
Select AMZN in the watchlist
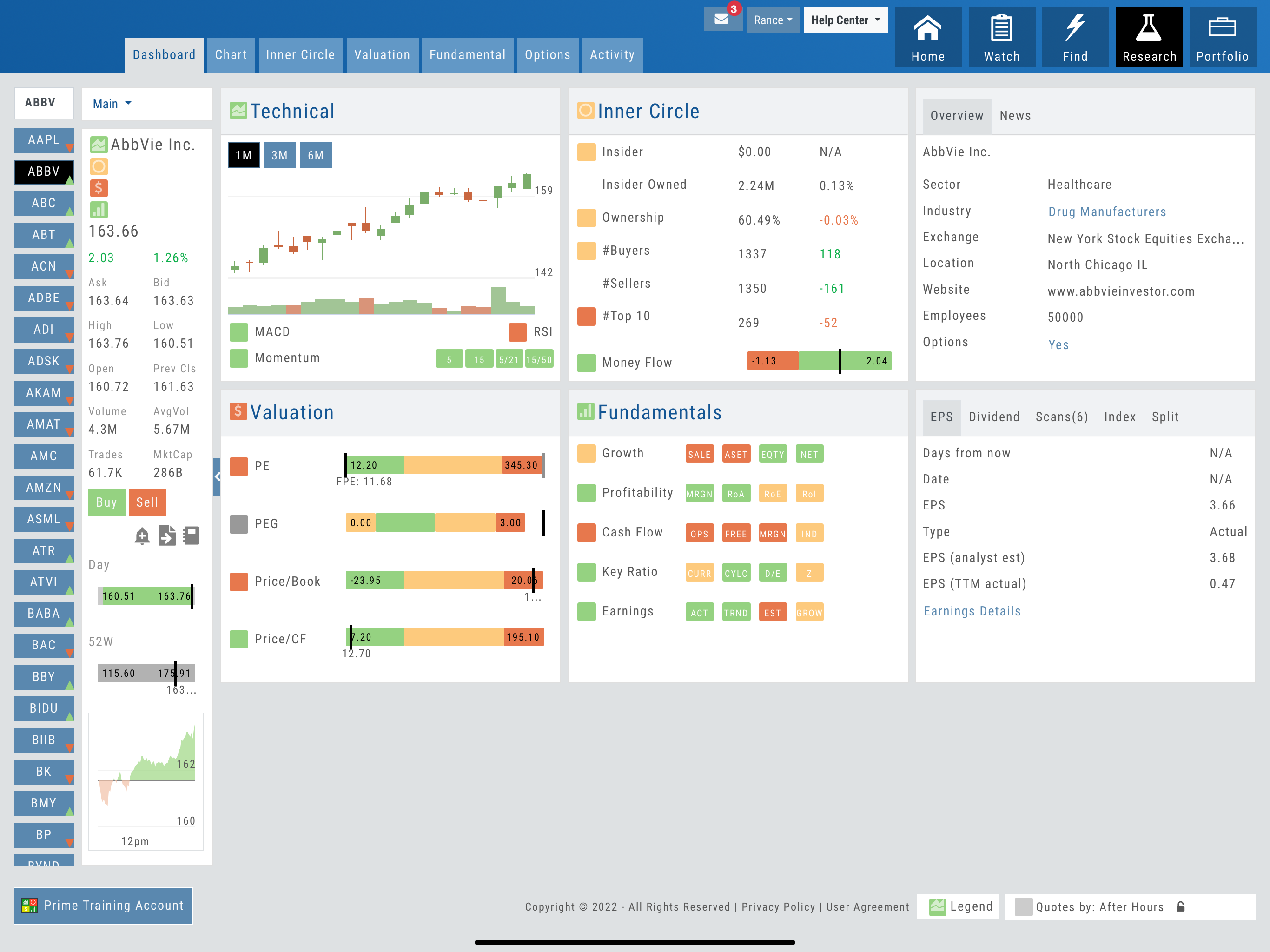(x=44, y=488)
